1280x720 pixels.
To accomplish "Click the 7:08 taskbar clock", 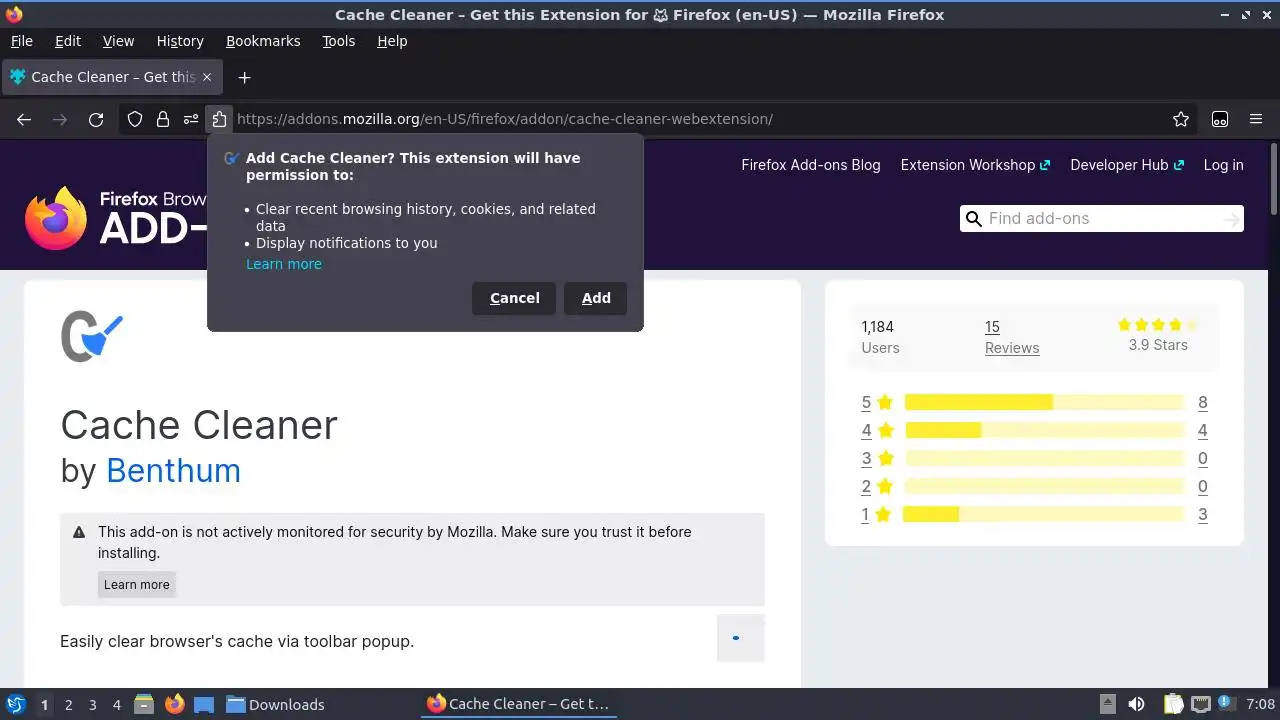I will (1260, 704).
